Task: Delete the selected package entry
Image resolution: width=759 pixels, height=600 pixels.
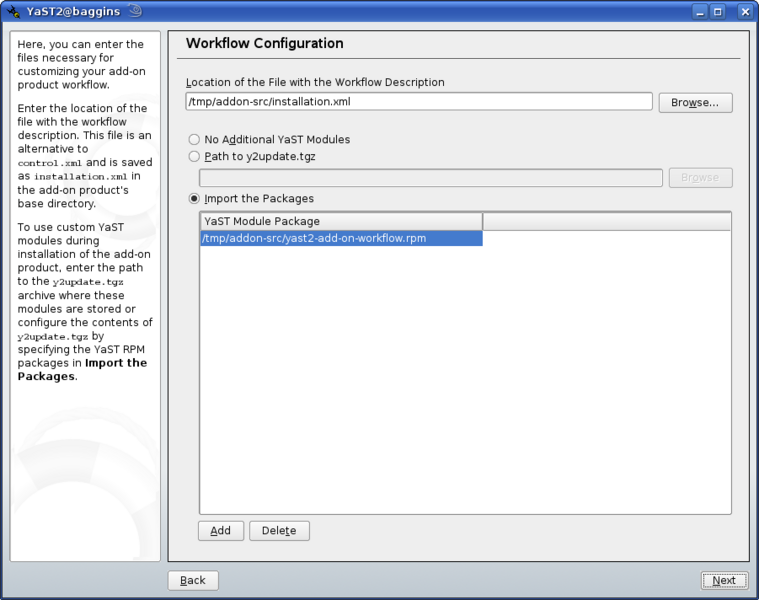Action: click(279, 531)
